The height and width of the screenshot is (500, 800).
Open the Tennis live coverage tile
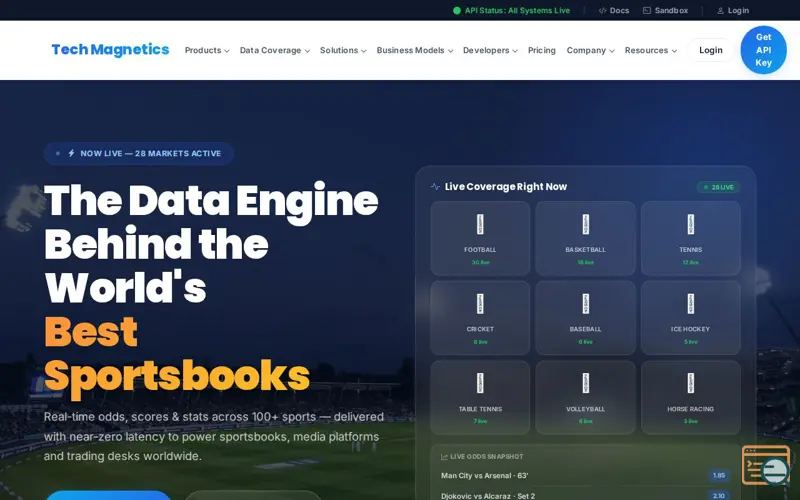pyautogui.click(x=690, y=238)
